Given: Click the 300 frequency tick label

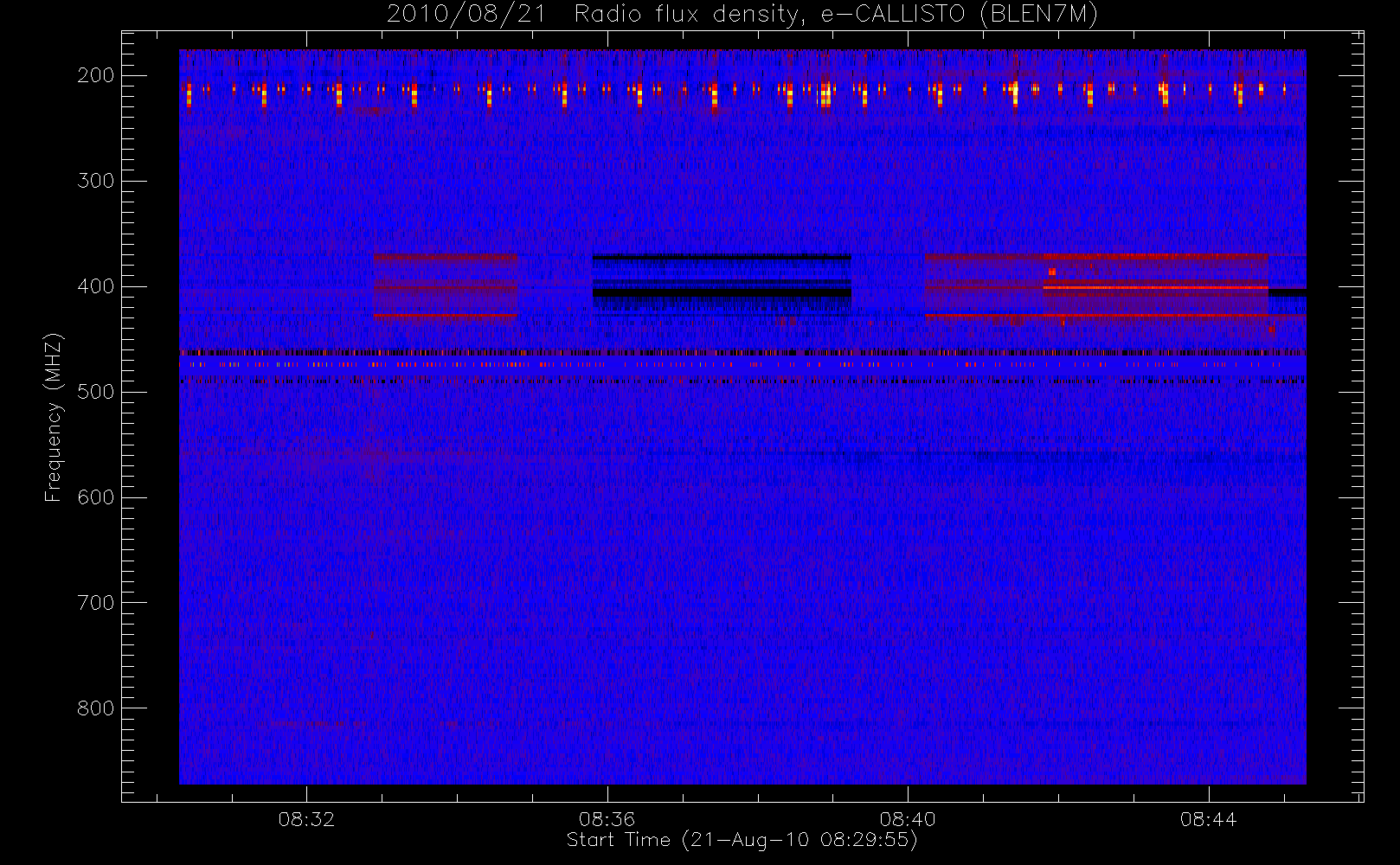Looking at the screenshot, I should pyautogui.click(x=95, y=181).
